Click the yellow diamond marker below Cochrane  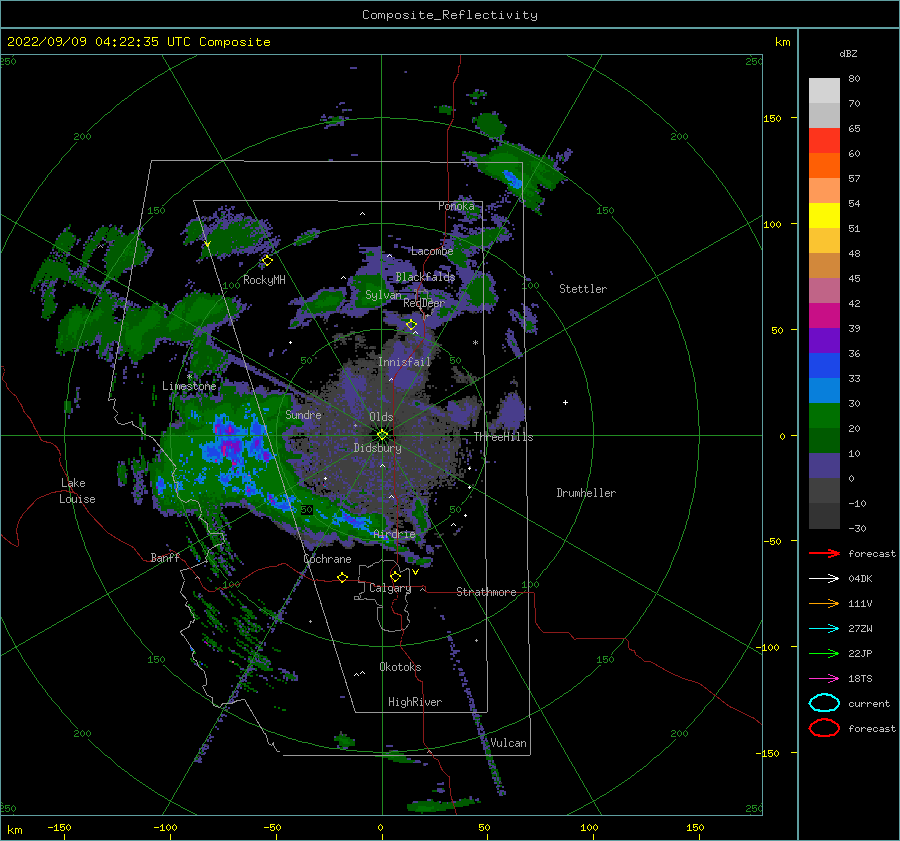coord(342,577)
